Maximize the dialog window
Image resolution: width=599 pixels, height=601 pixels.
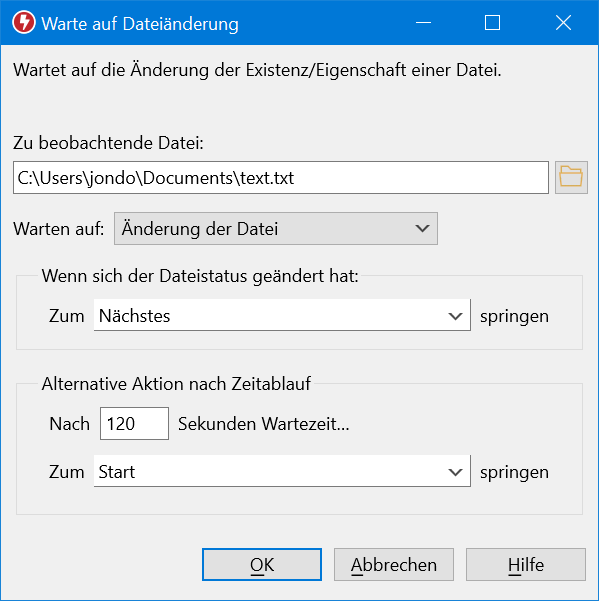coord(492,23)
